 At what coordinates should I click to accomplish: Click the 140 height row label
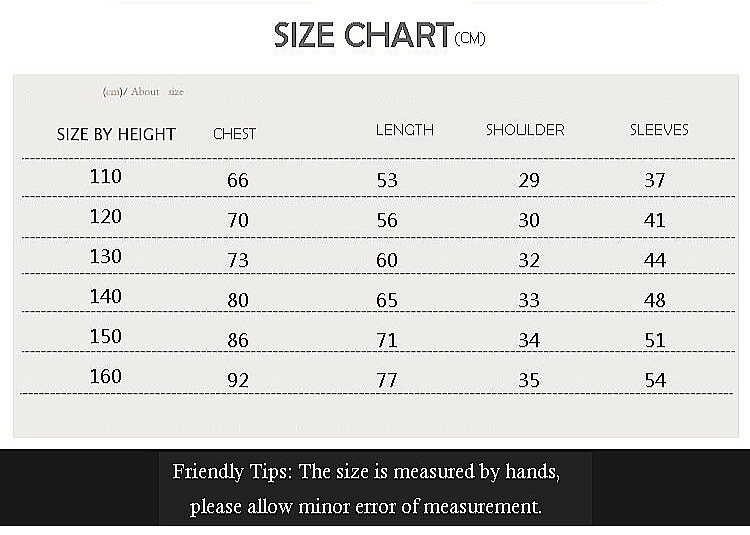(x=105, y=297)
